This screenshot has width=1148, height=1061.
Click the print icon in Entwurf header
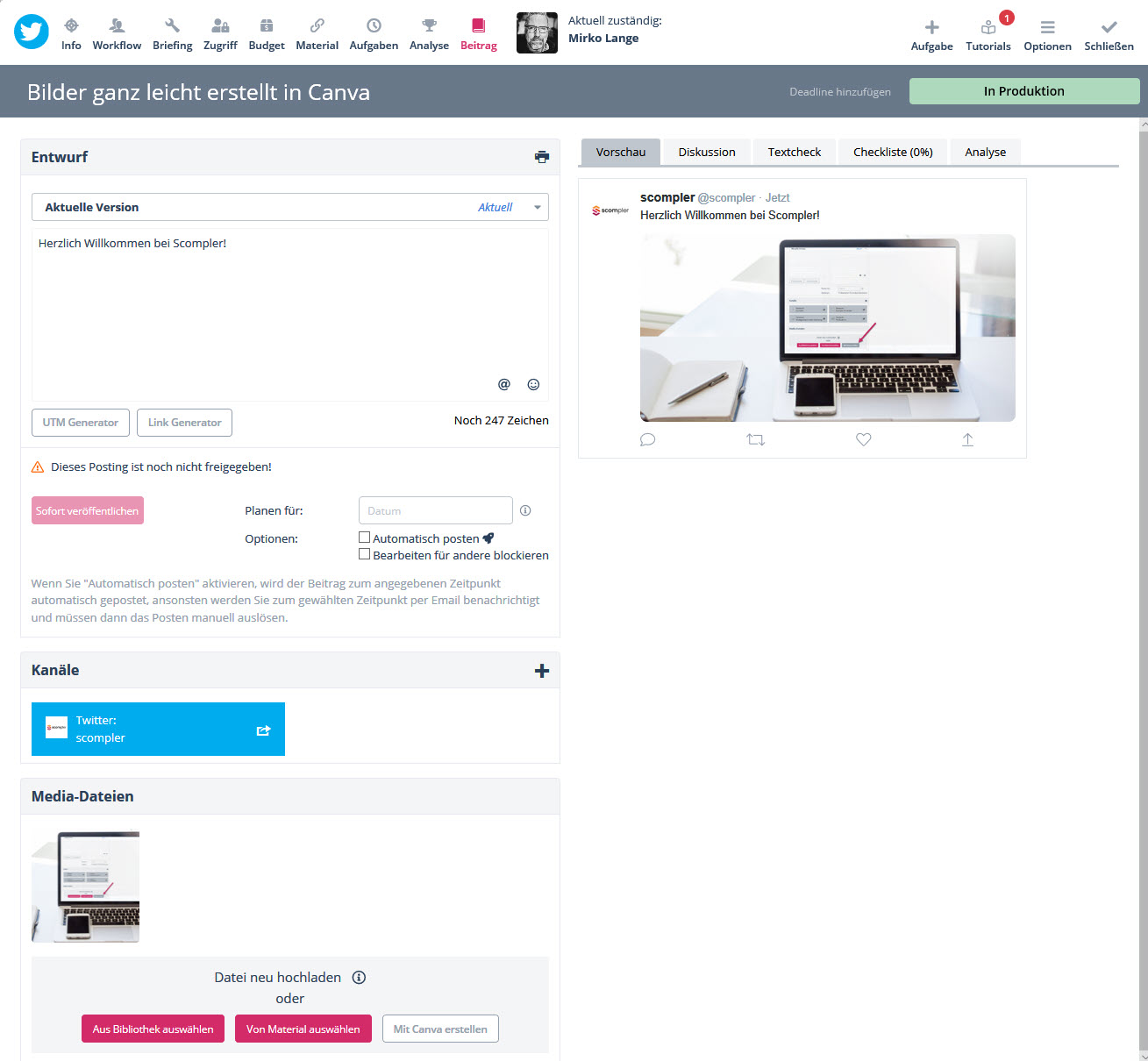[x=542, y=157]
